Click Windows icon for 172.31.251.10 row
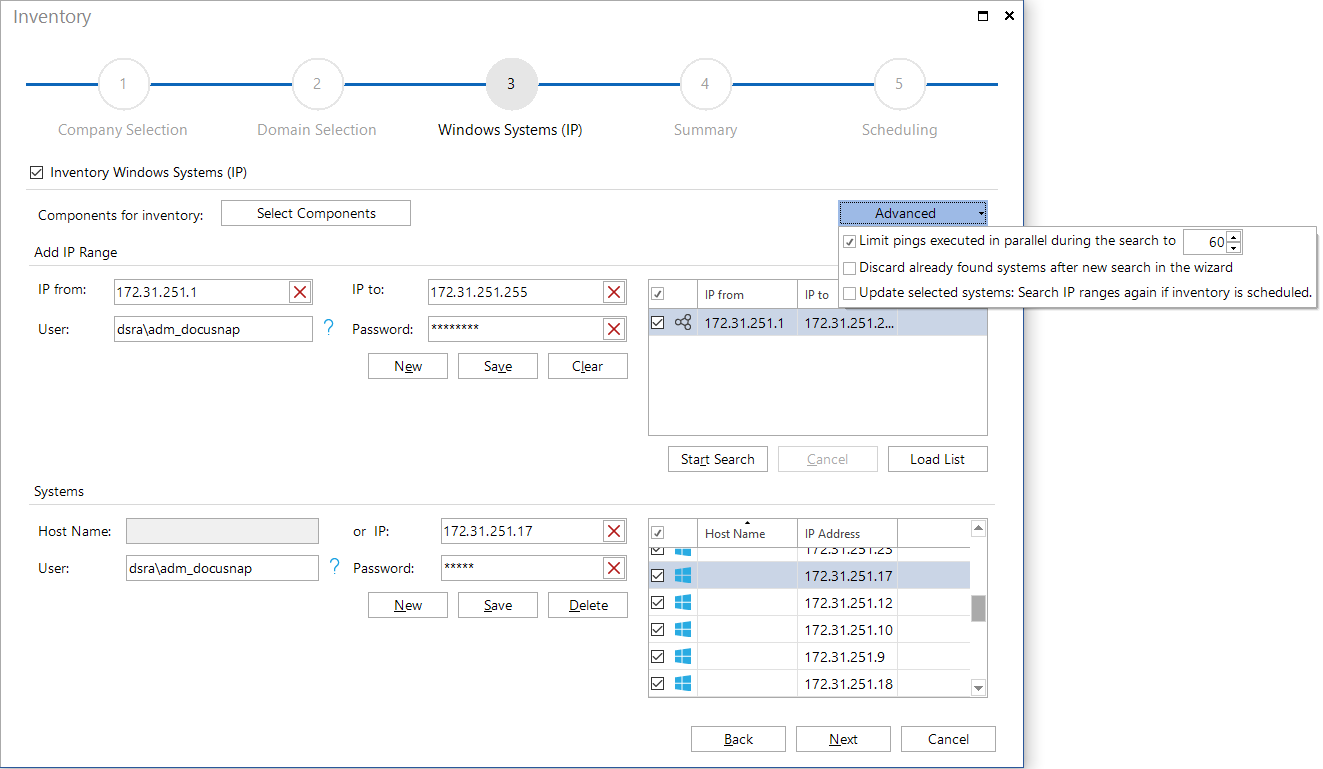 coord(683,630)
